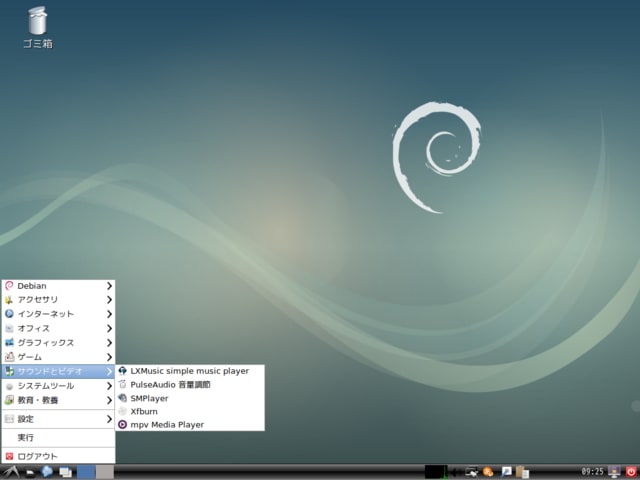The width and height of the screenshot is (640, 480).
Task: Click the magnifier tray icon
Action: (x=506, y=472)
